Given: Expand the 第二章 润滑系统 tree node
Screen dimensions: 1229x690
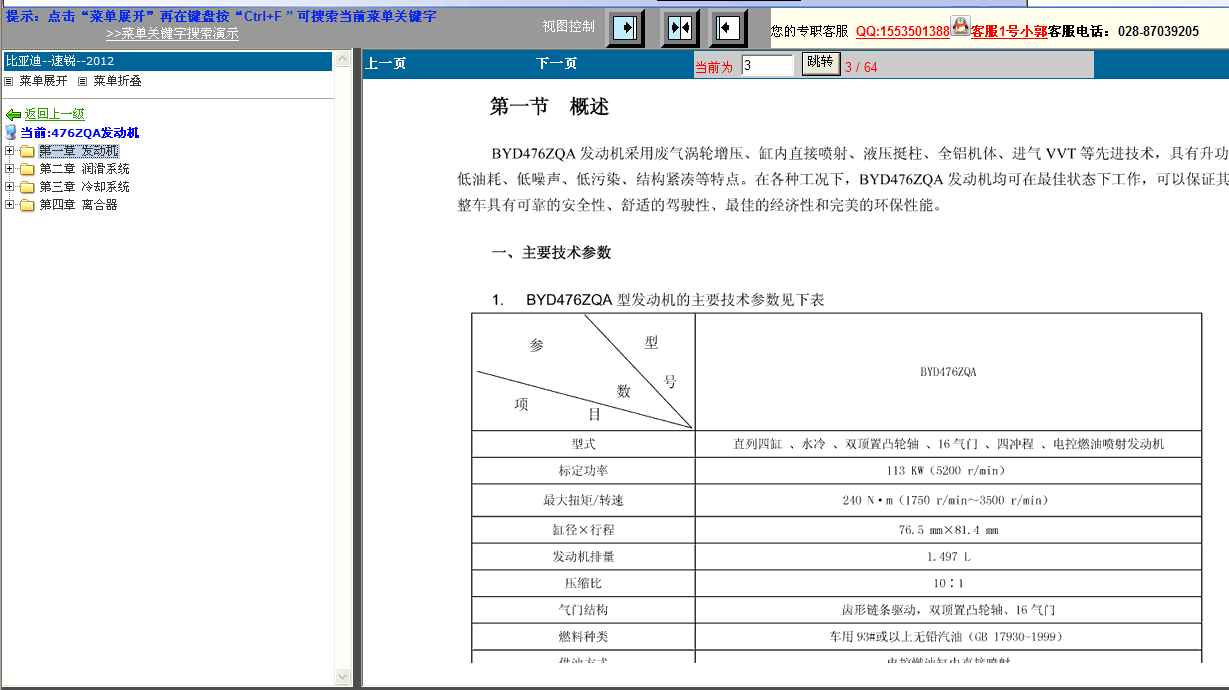Looking at the screenshot, I should [10, 169].
